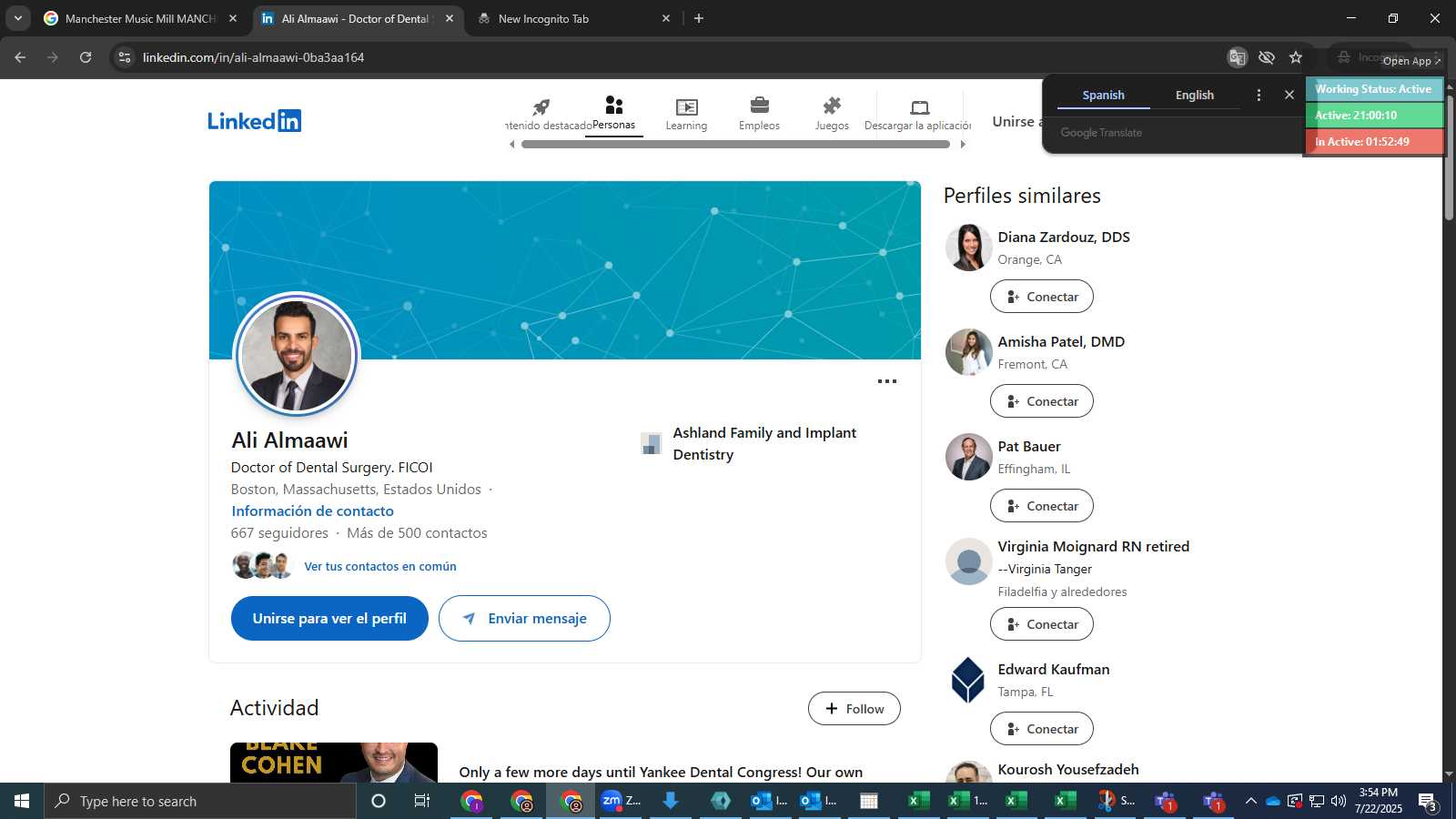Screen dimensions: 1456x819
Task: Open the tab search dropdown
Action: tap(17, 18)
